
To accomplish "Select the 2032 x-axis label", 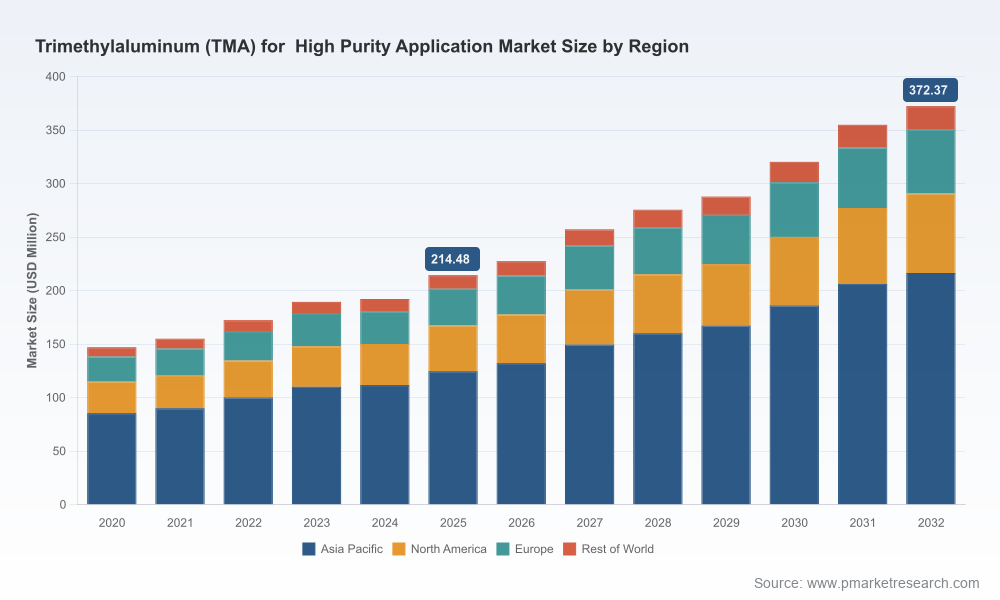I will click(x=930, y=523).
